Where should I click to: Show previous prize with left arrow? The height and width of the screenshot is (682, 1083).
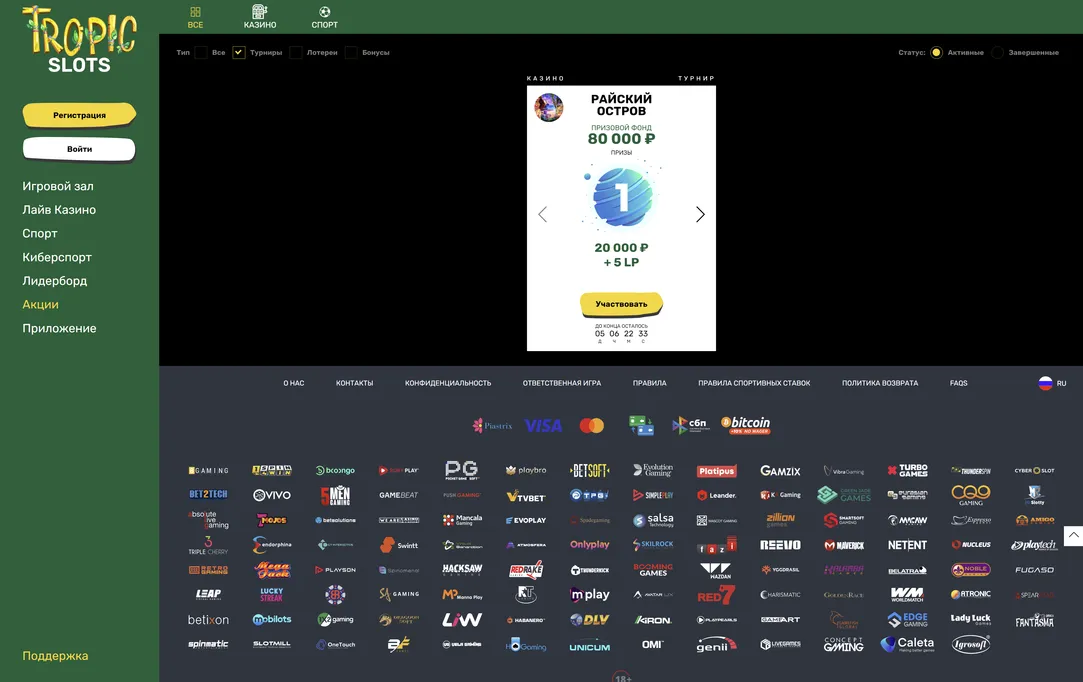(543, 214)
